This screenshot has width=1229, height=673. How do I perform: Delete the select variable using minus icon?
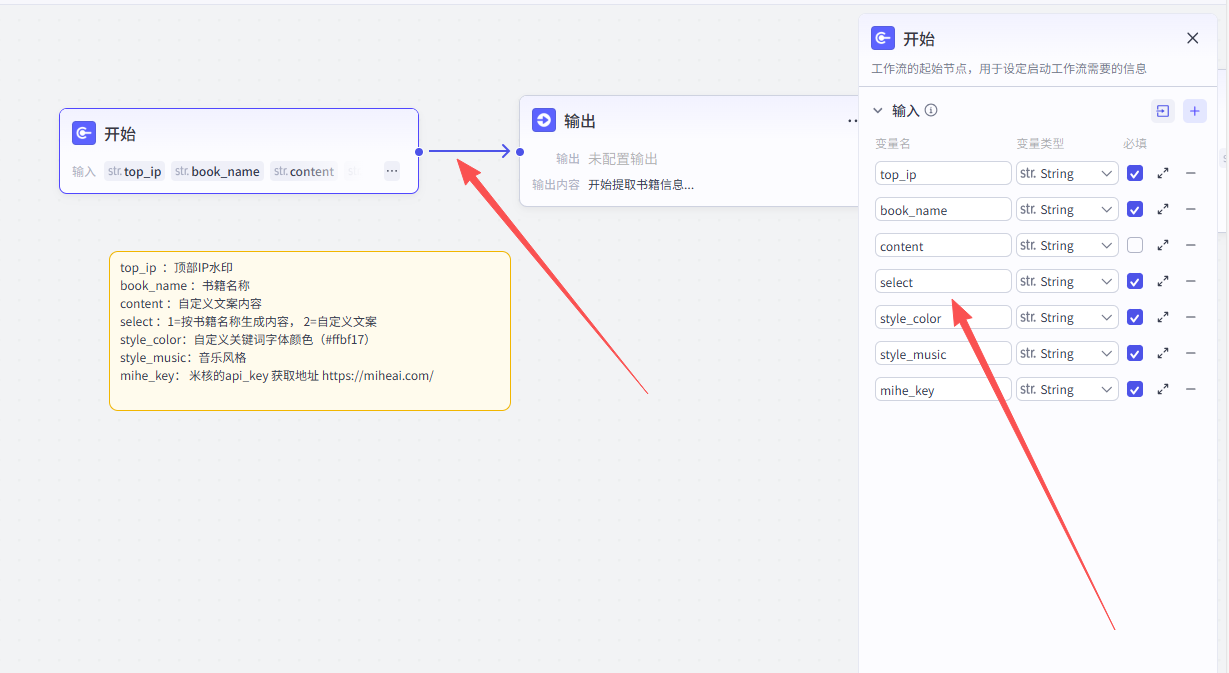point(1190,282)
